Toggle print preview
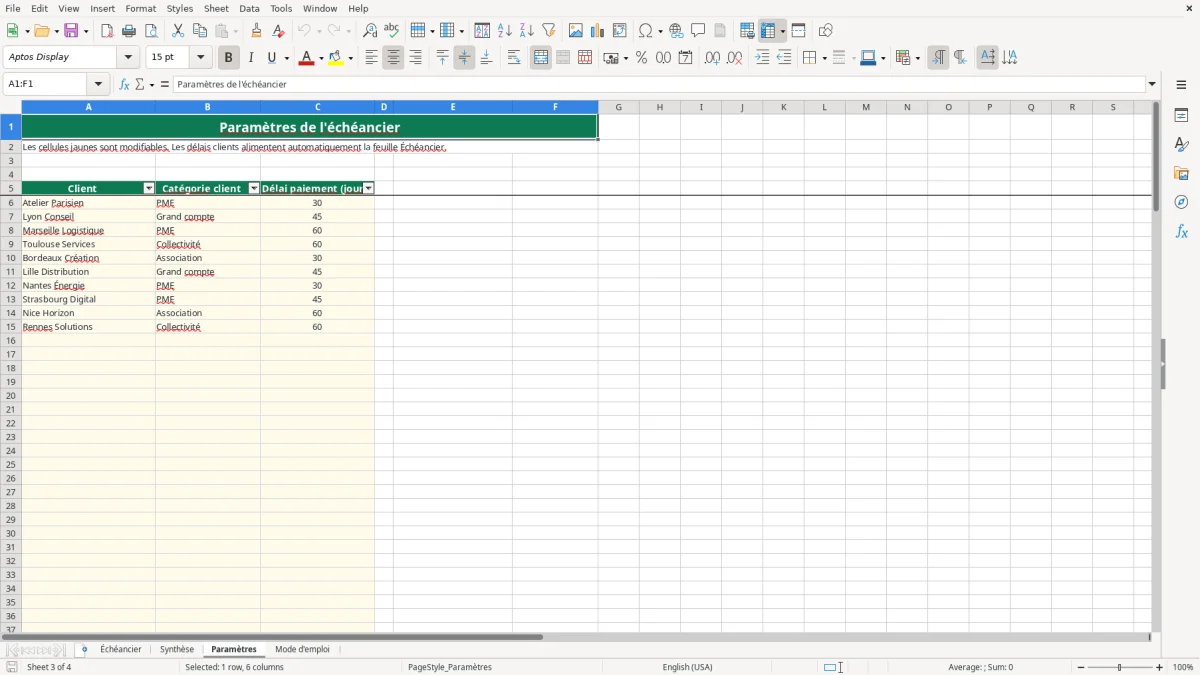Viewport: 1200px width, 675px height. coord(151,31)
